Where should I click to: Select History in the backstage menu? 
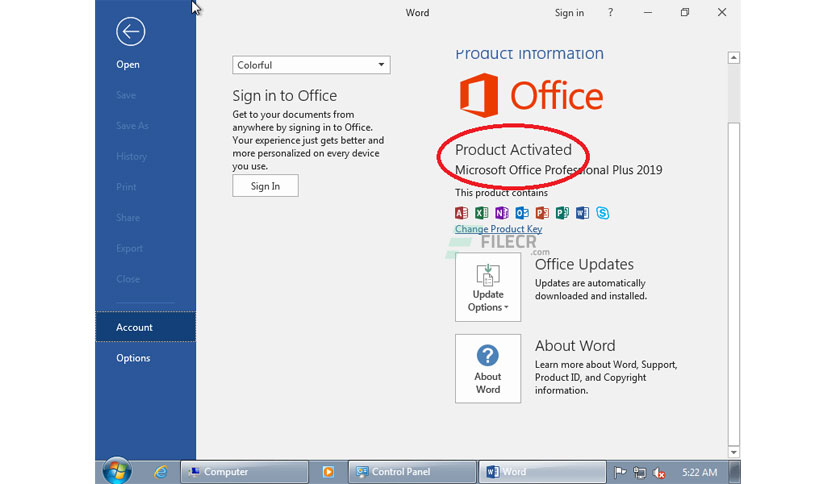(x=131, y=156)
